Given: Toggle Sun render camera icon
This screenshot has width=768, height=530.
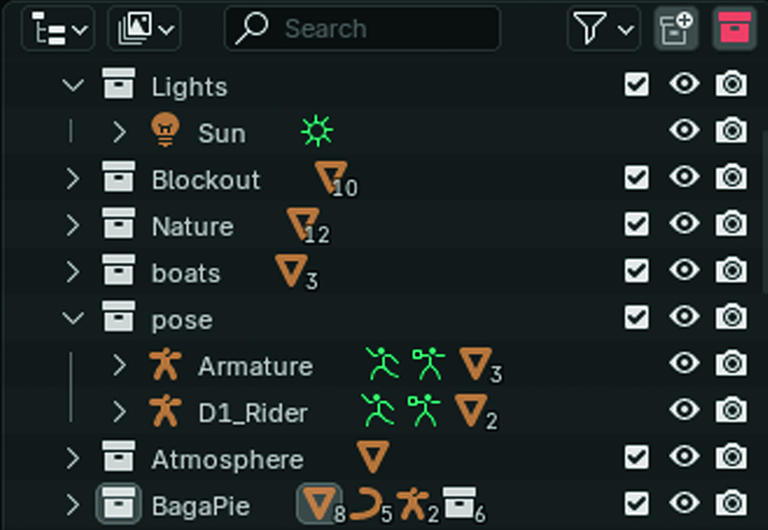Looking at the screenshot, I should pyautogui.click(x=731, y=131).
